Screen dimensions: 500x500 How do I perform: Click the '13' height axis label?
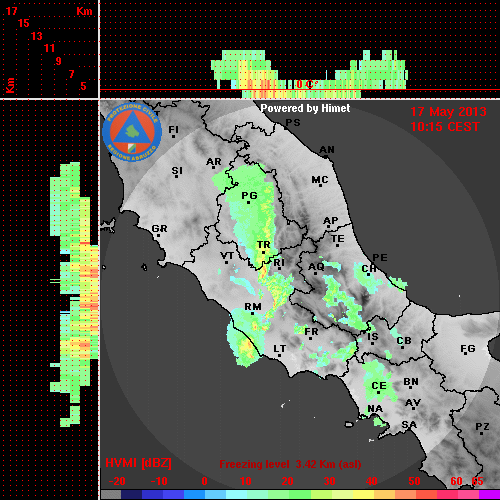[x=37, y=36]
